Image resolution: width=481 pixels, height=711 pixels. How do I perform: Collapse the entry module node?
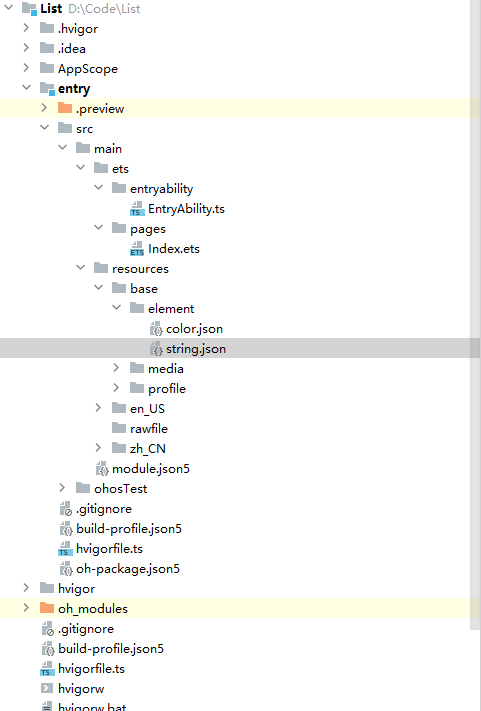(26, 88)
